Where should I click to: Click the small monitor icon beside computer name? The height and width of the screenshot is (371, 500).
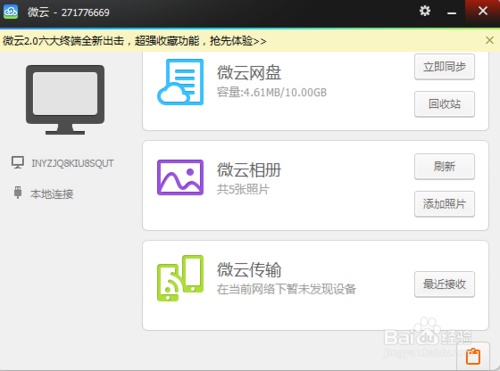pos(18,163)
